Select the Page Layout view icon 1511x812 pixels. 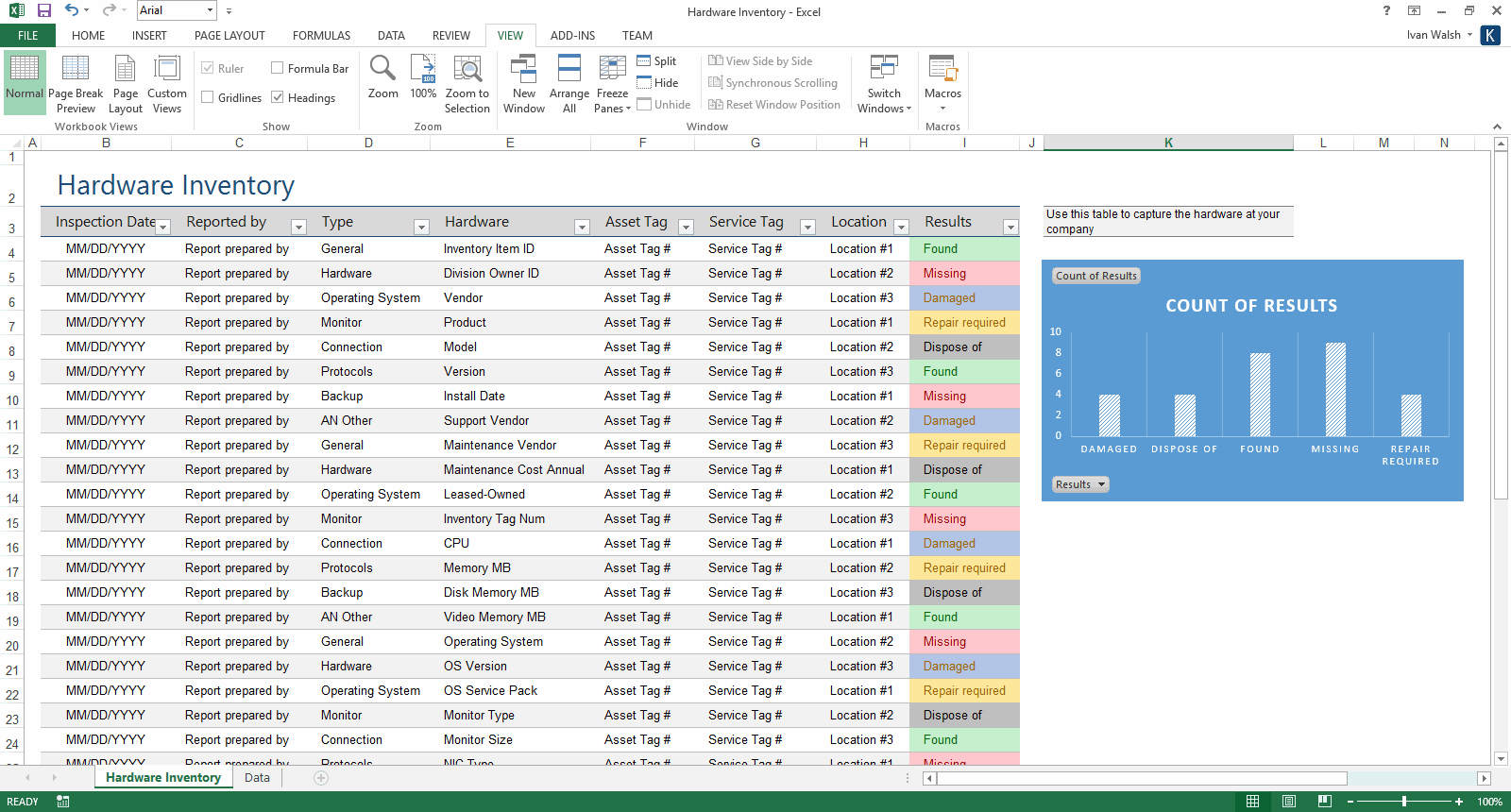[x=125, y=71]
